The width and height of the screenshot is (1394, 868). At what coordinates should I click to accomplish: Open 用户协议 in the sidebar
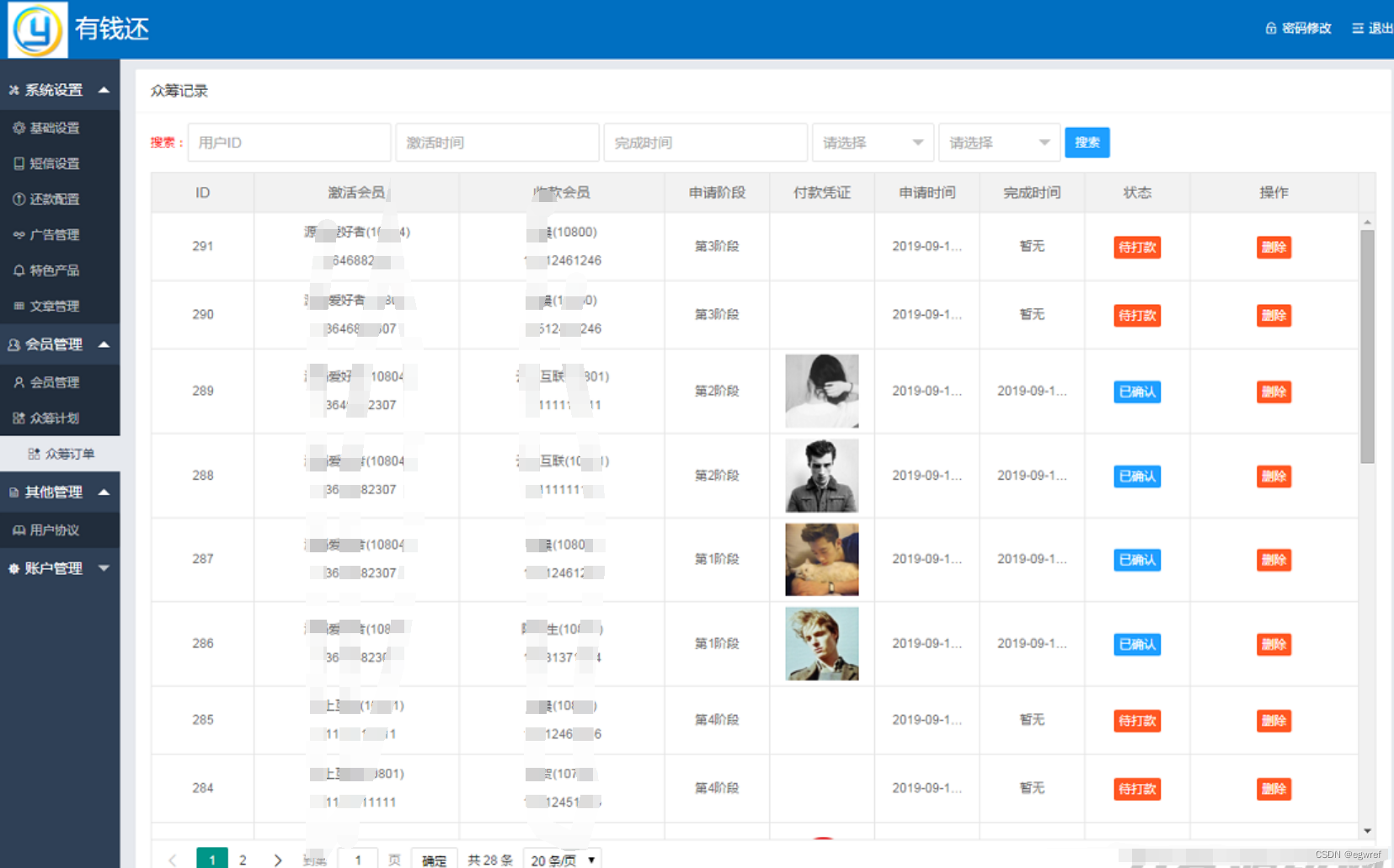click(55, 530)
